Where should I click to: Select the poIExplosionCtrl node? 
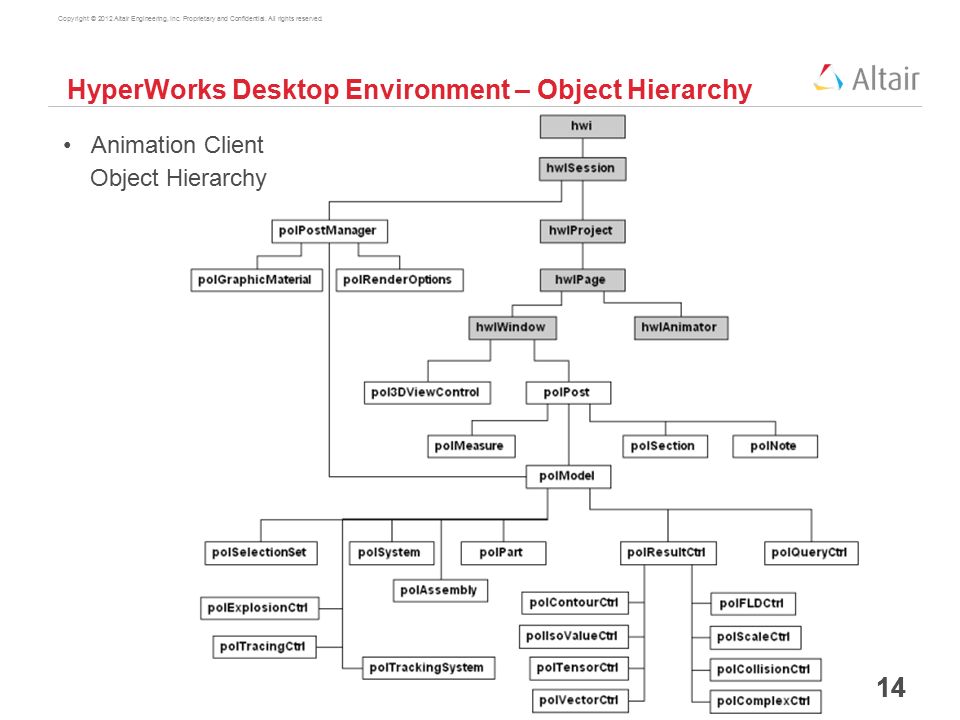pyautogui.click(x=260, y=609)
